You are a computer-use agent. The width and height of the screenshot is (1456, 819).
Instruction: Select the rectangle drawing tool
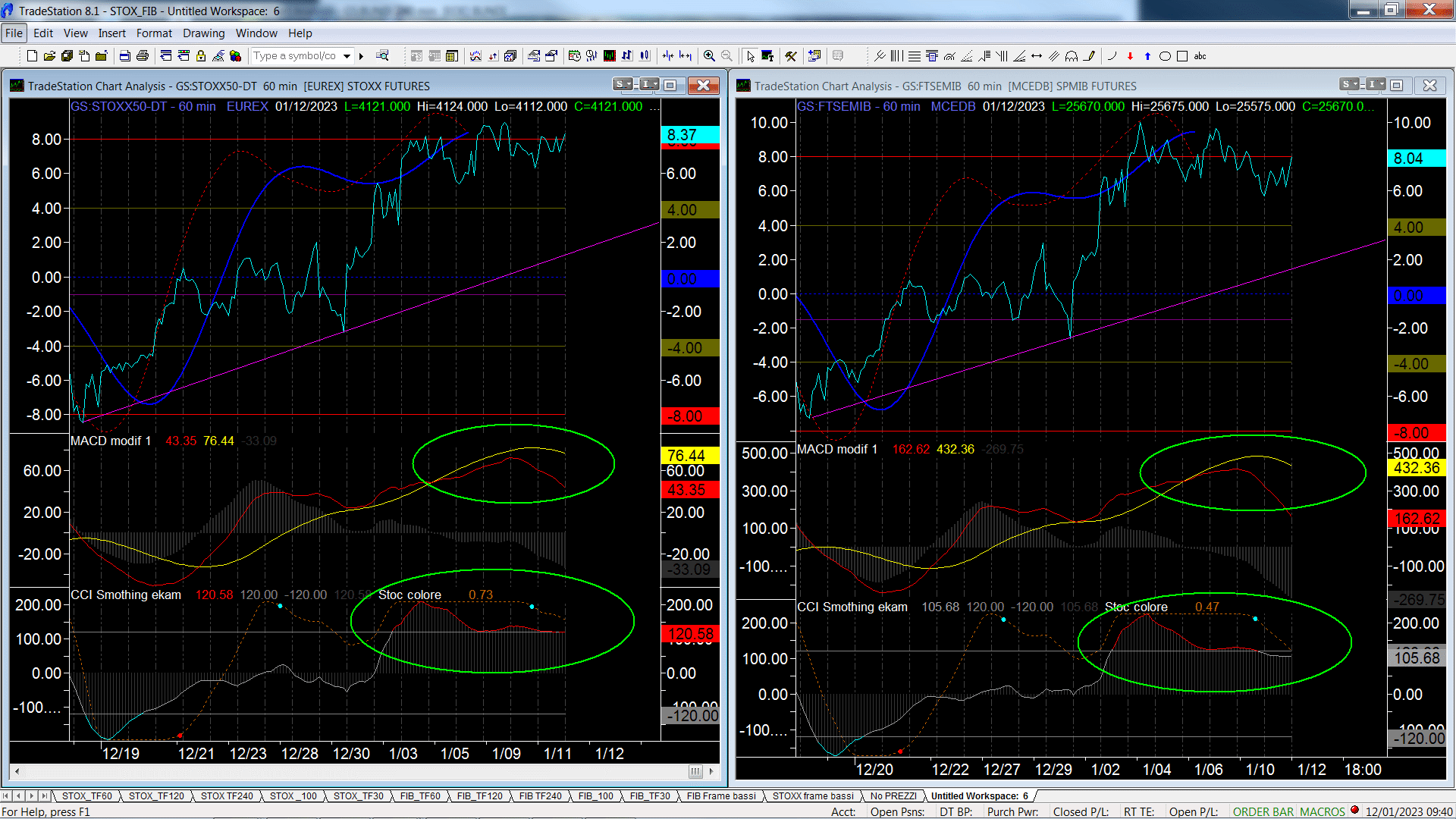click(1182, 56)
